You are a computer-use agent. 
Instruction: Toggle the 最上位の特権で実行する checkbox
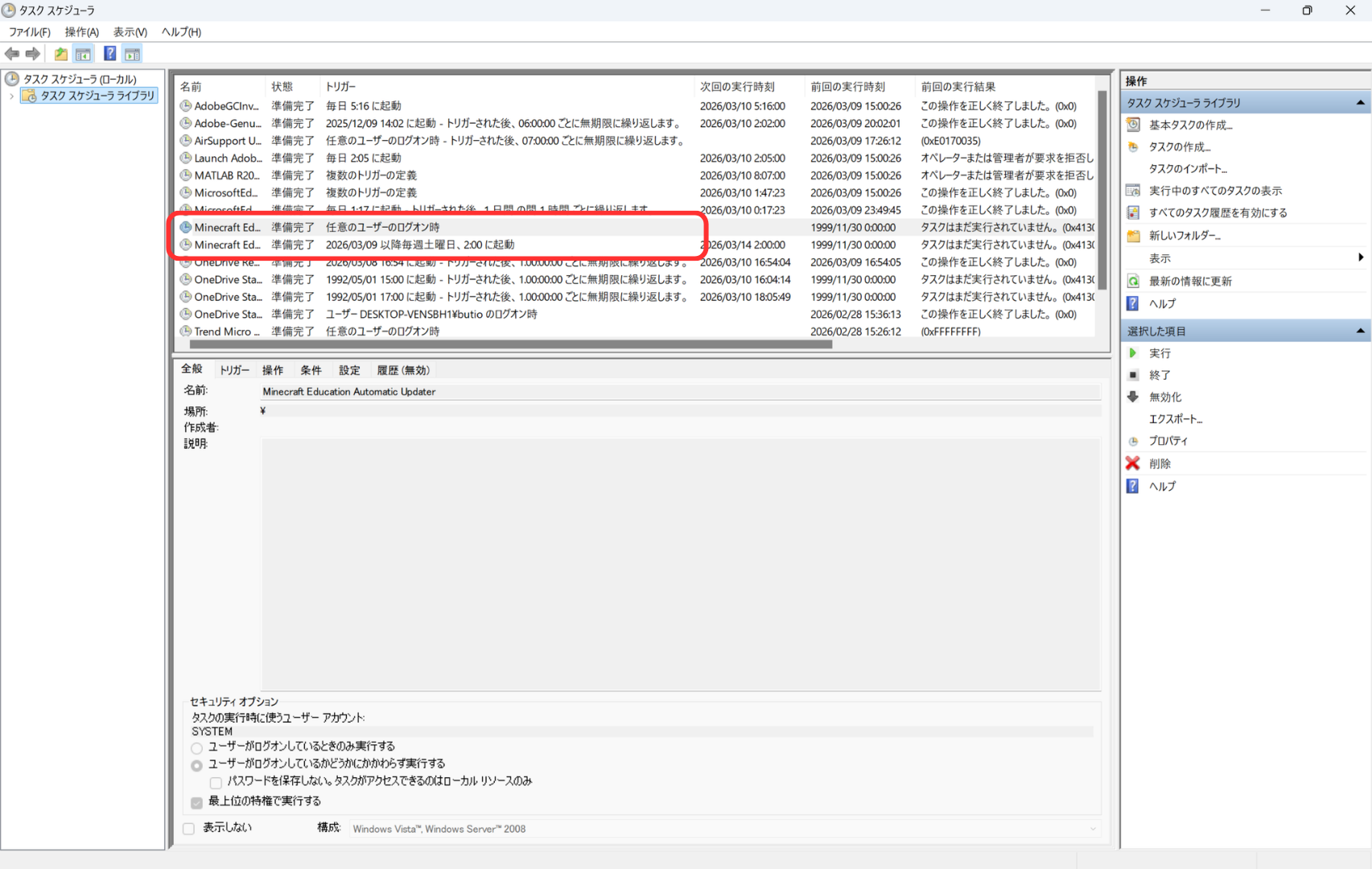click(x=197, y=802)
